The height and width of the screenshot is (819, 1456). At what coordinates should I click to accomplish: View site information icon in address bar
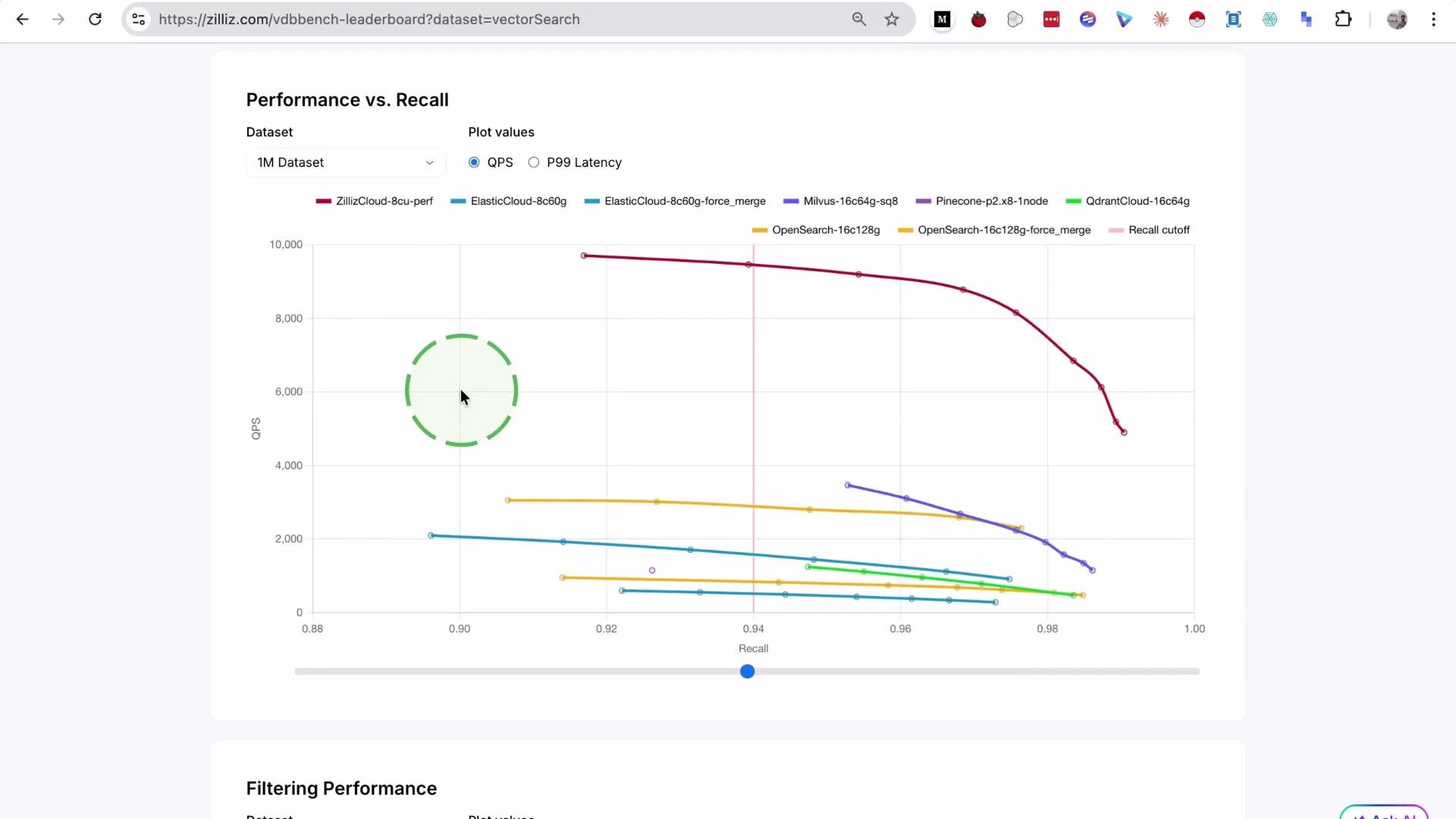[x=139, y=20]
